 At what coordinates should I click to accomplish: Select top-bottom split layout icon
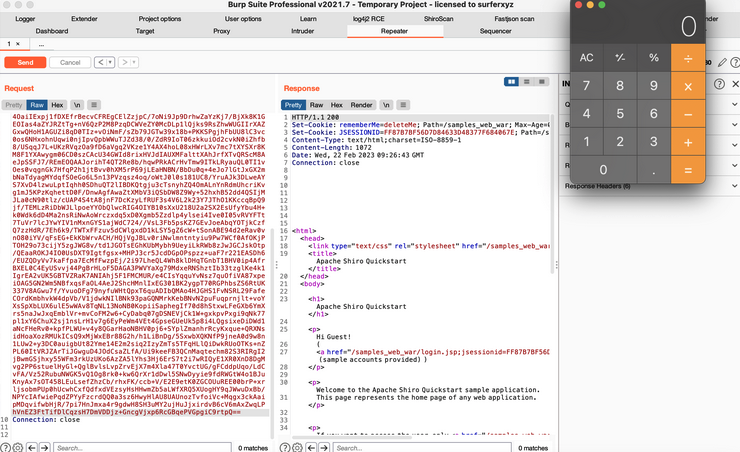pos(527,82)
